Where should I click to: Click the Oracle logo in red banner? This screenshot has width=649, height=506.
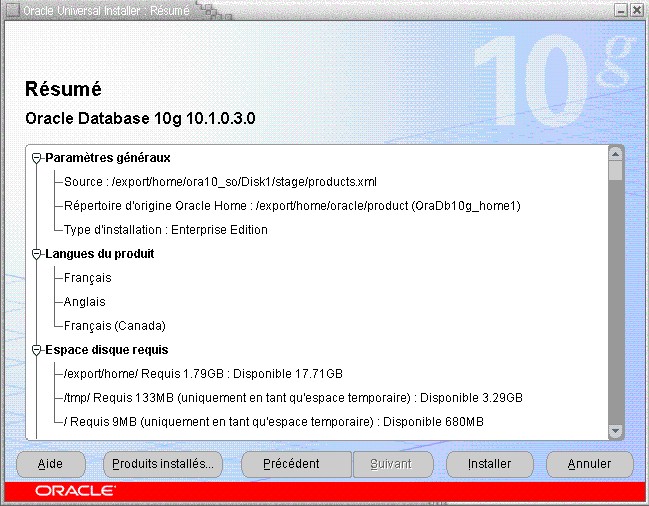coord(75,491)
